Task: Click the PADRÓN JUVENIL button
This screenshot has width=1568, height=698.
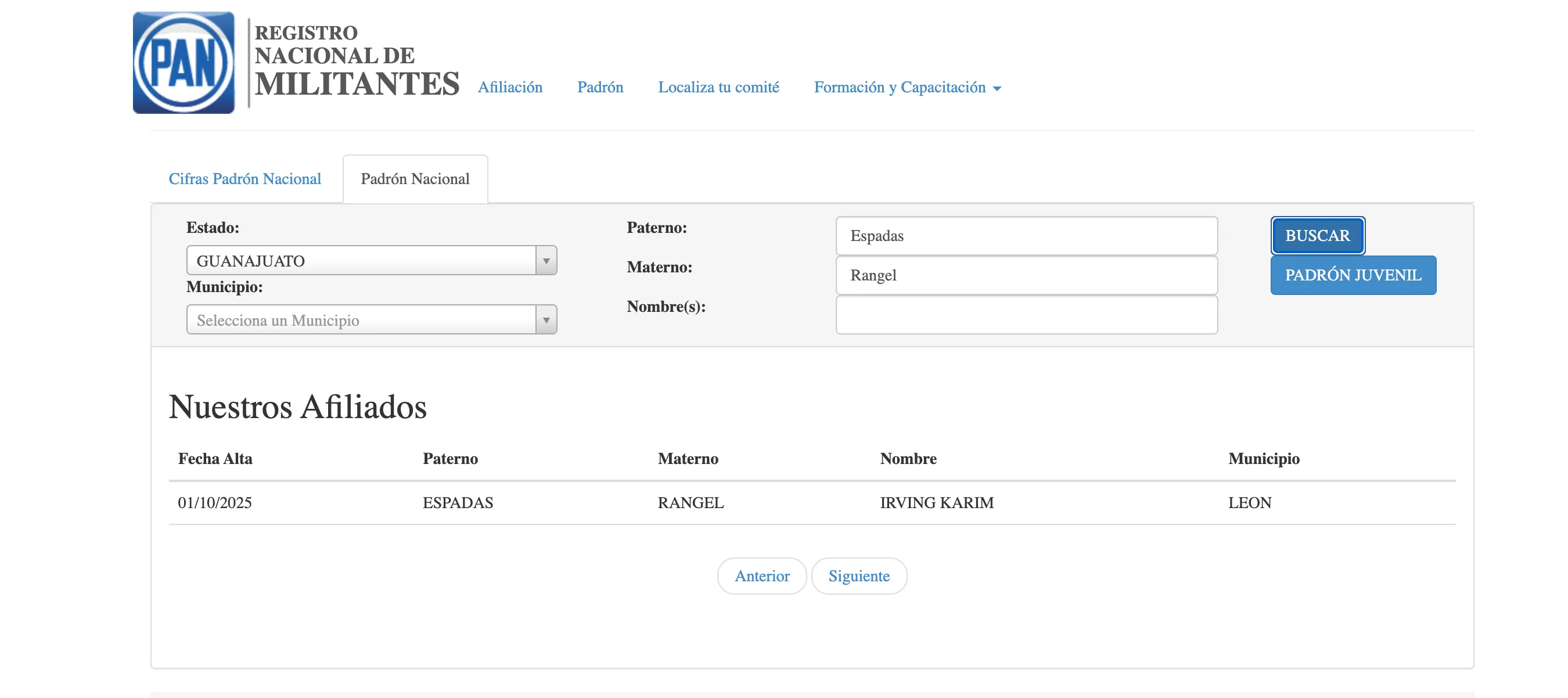Action: pyautogui.click(x=1353, y=275)
